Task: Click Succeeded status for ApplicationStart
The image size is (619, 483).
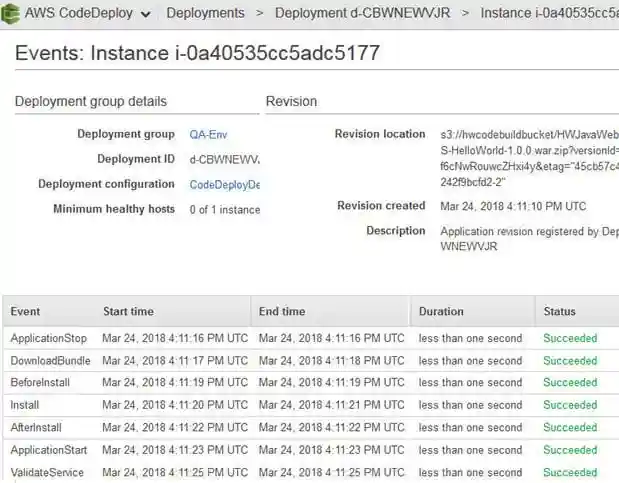Action: [x=570, y=450]
